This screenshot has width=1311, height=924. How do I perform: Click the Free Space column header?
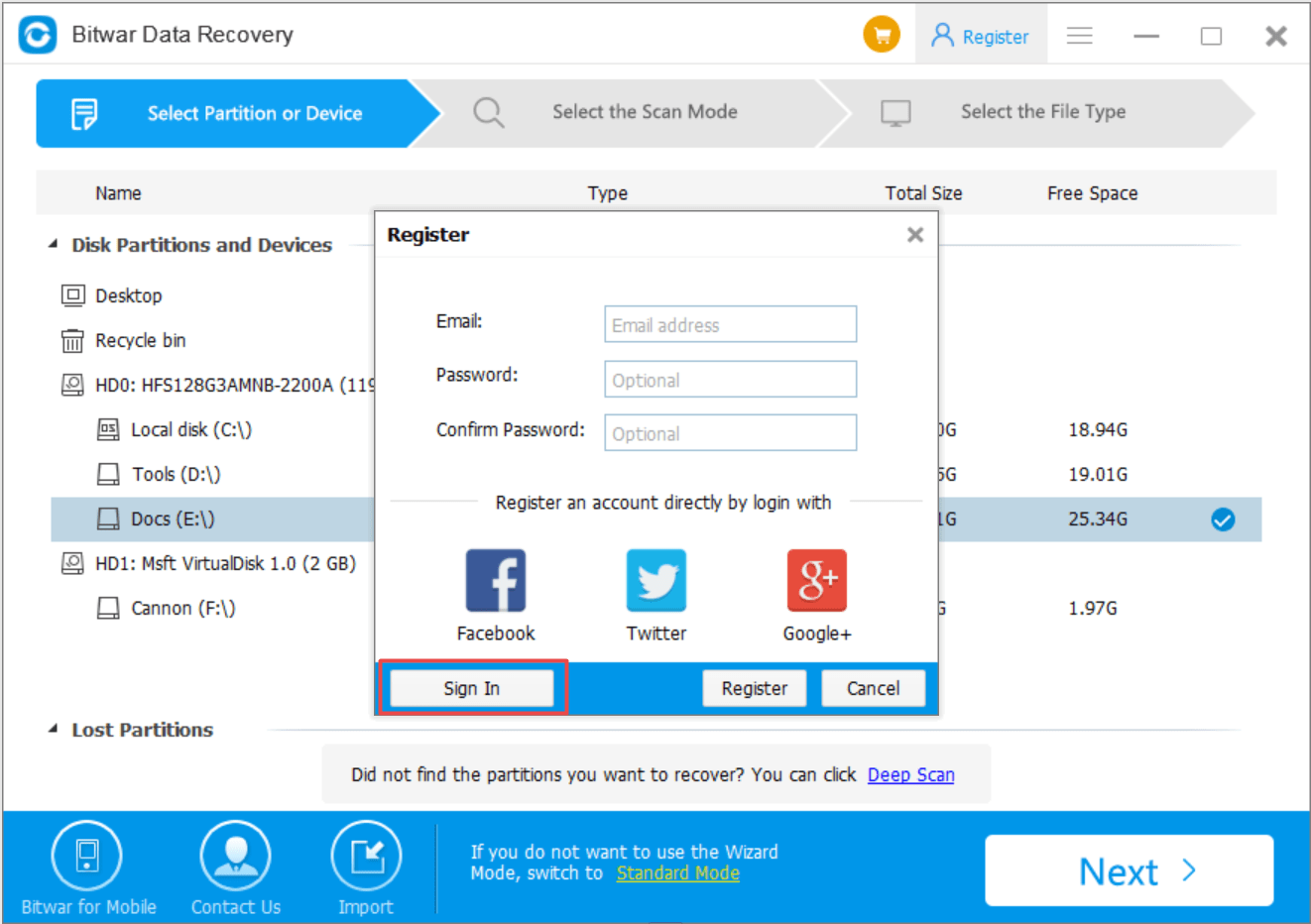click(x=1092, y=193)
